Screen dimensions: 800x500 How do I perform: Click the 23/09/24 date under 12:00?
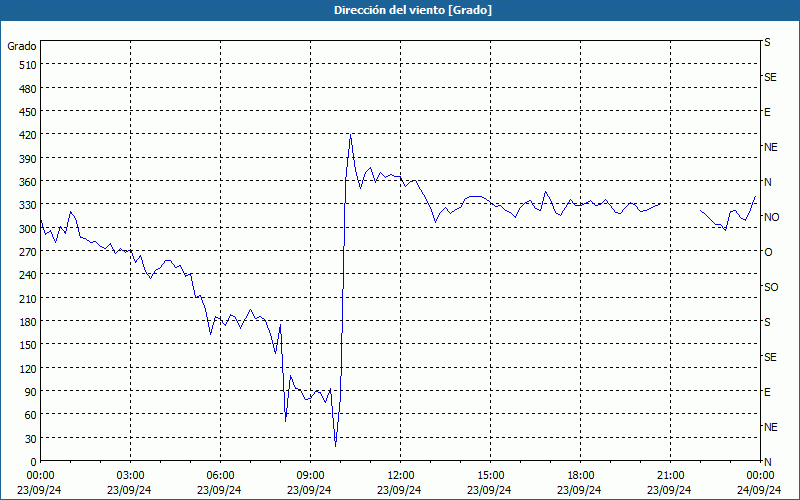click(399, 490)
